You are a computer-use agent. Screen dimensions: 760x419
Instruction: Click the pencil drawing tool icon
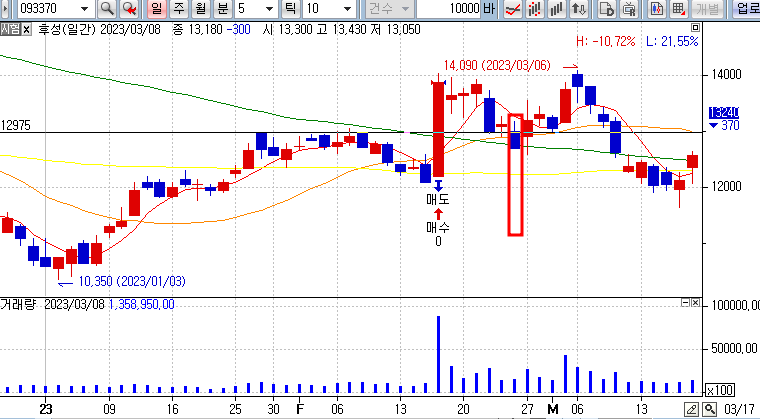[691, 410]
